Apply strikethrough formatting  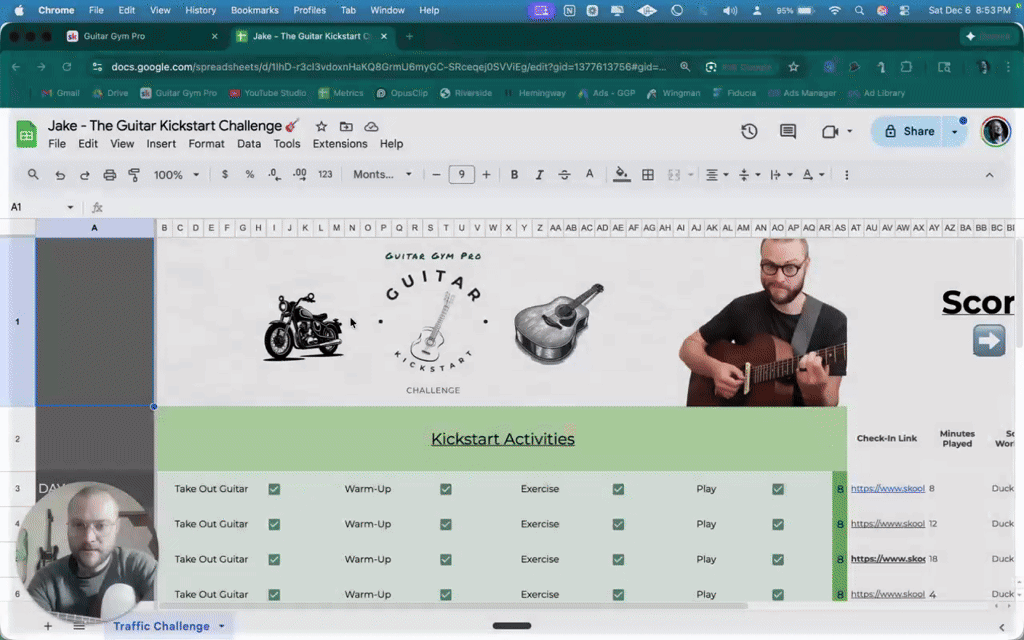(x=564, y=174)
